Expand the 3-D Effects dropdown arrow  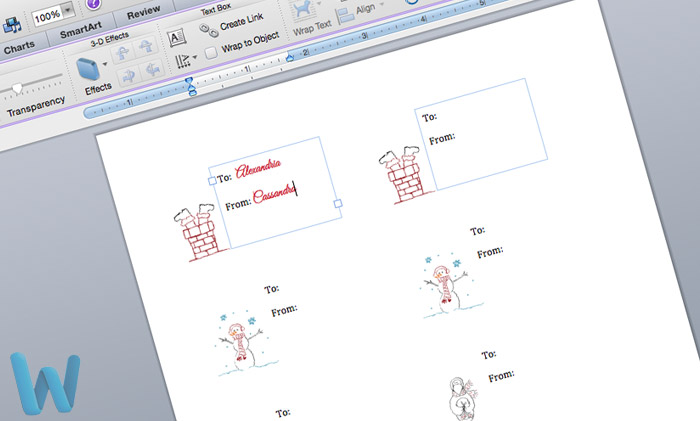[105, 64]
